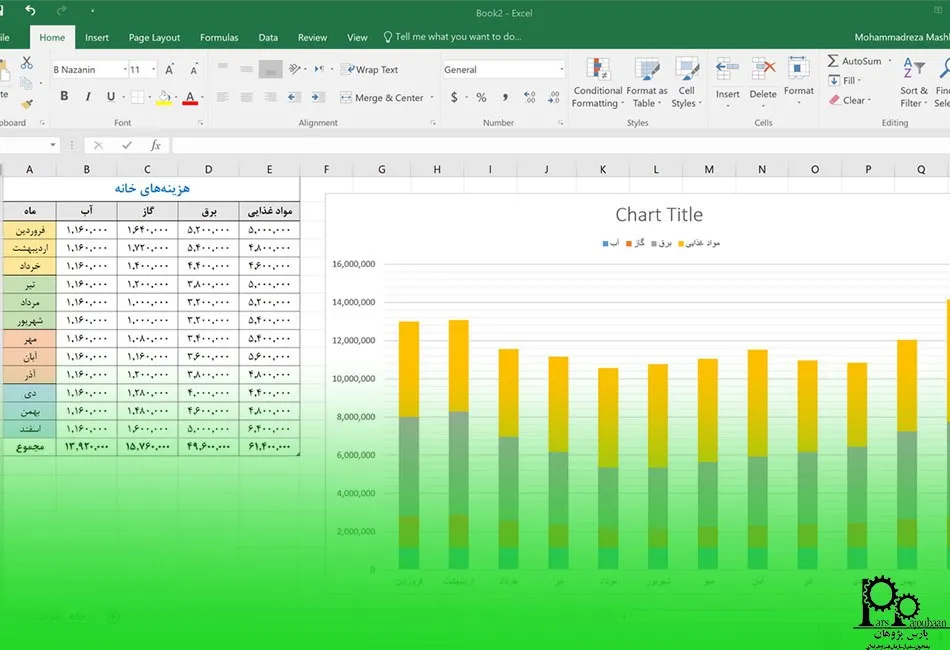The width and height of the screenshot is (950, 650).
Task: Open the B Nazanin font name dropdown
Action: (125, 70)
